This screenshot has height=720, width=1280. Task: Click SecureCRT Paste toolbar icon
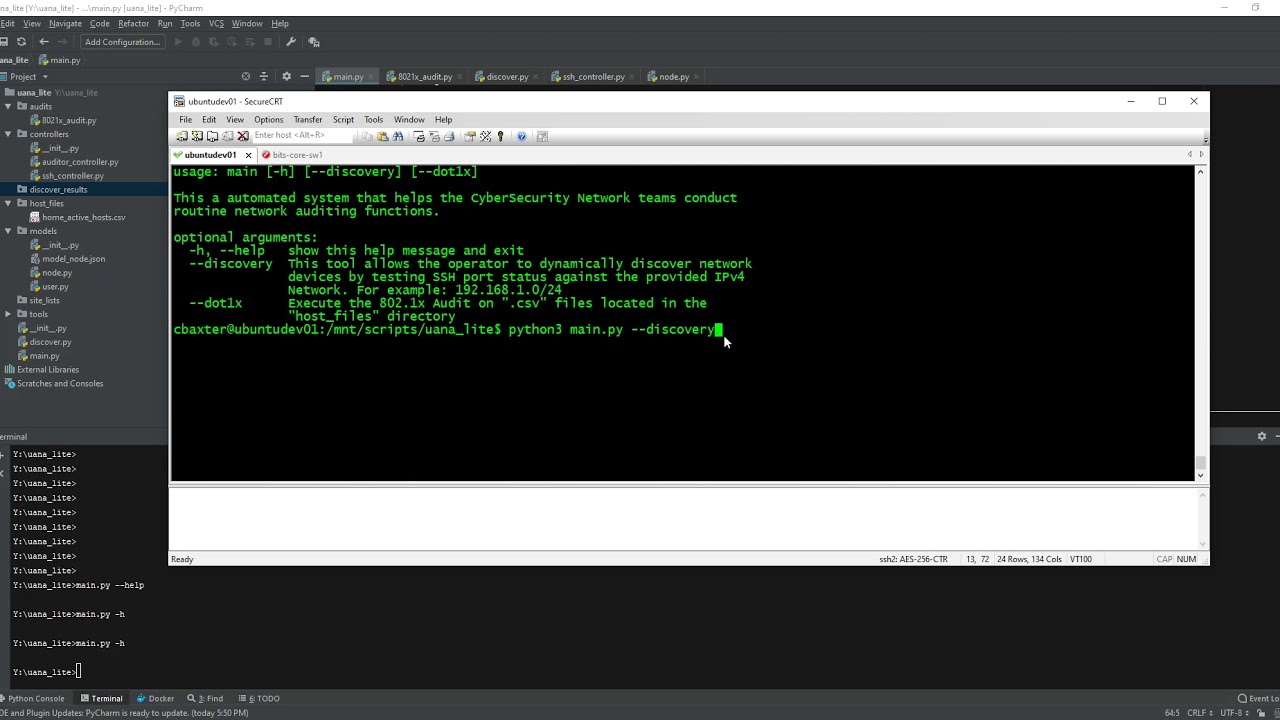[383, 136]
